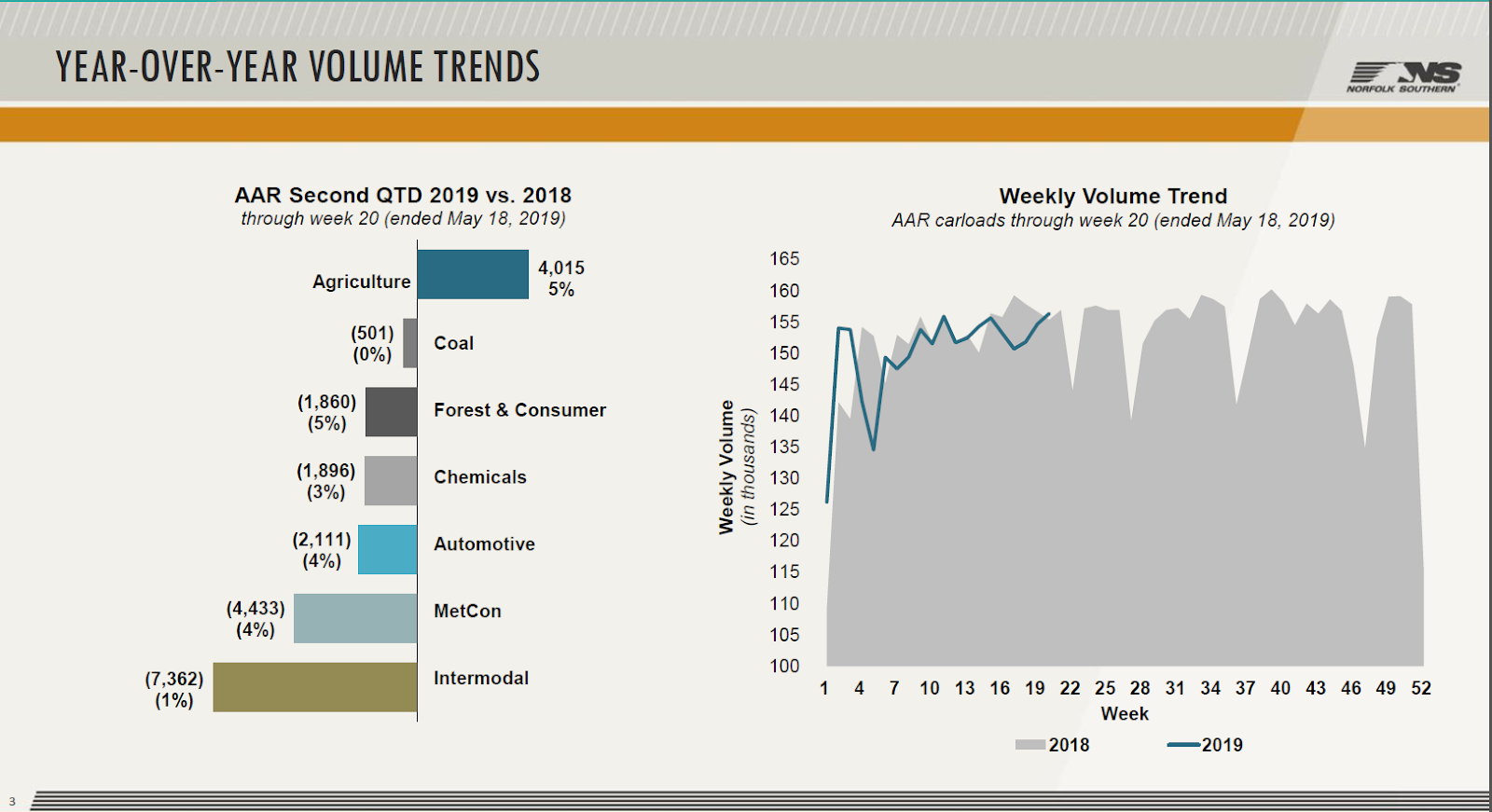The image size is (1492, 812).
Task: Select the 'AAR carloads through week 20' subtitle
Action: 1113,220
